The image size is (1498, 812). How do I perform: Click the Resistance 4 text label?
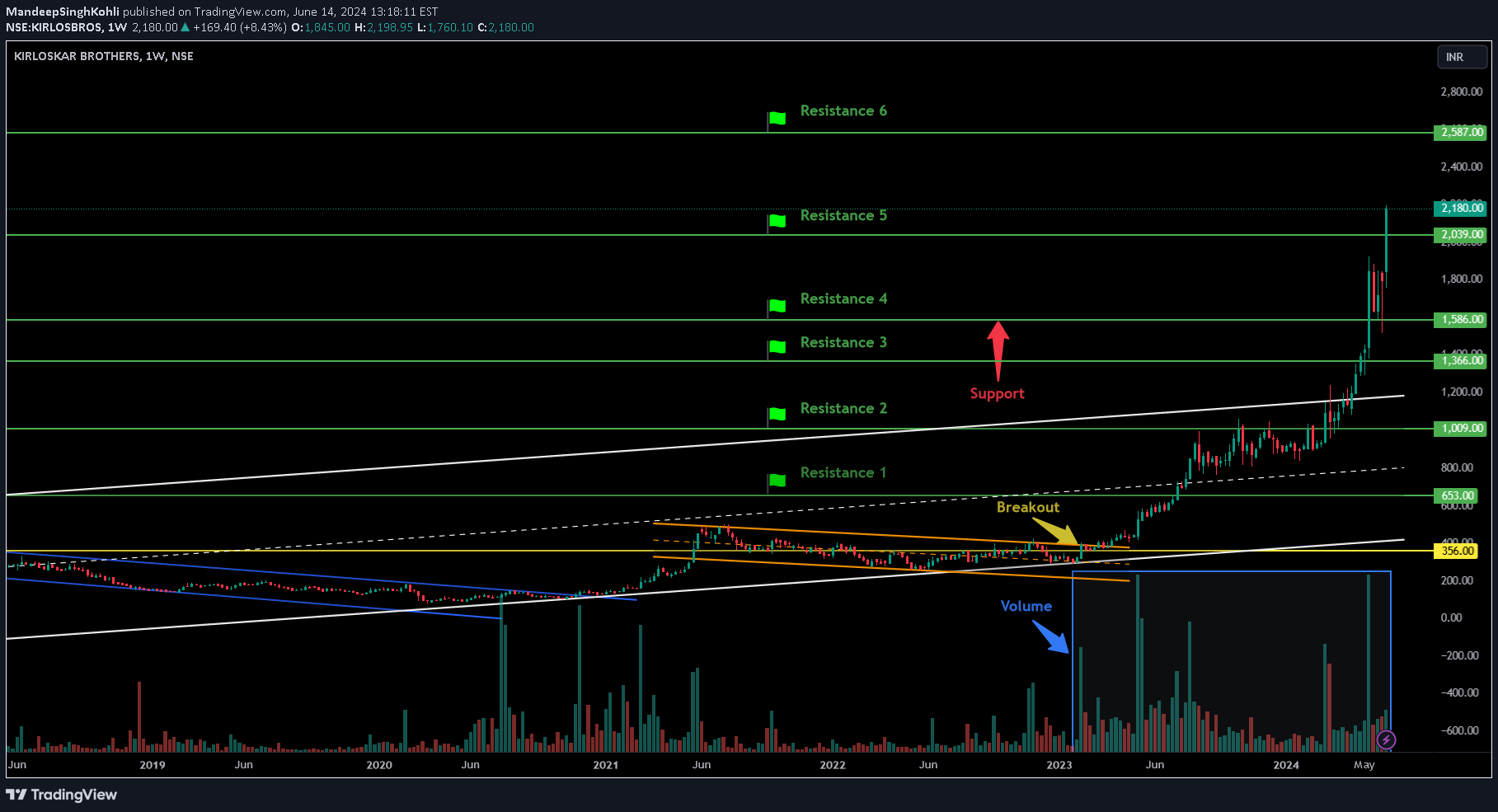(843, 298)
